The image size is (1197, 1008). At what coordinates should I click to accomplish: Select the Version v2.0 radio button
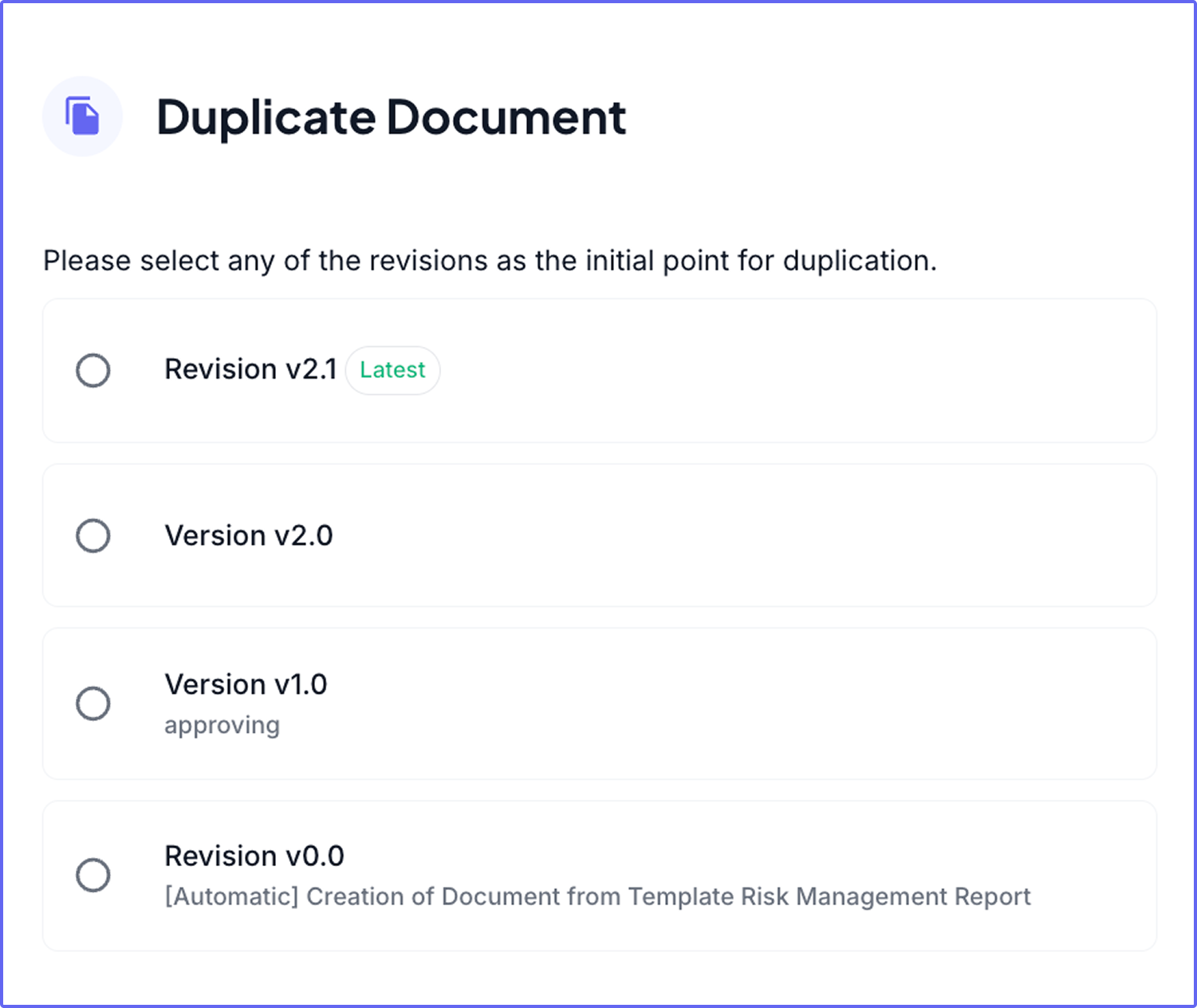[93, 535]
